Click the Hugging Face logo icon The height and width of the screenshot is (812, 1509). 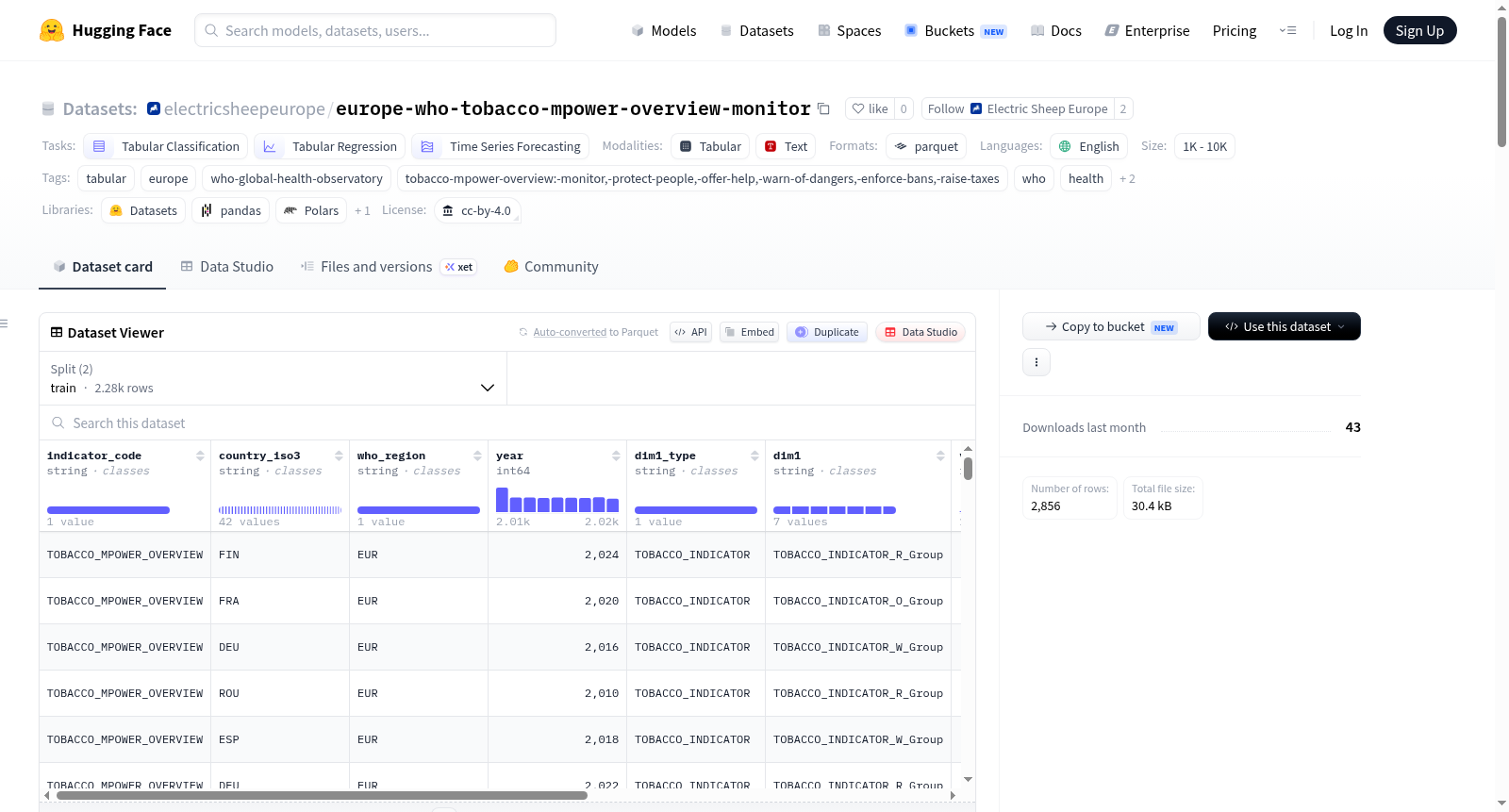52,30
